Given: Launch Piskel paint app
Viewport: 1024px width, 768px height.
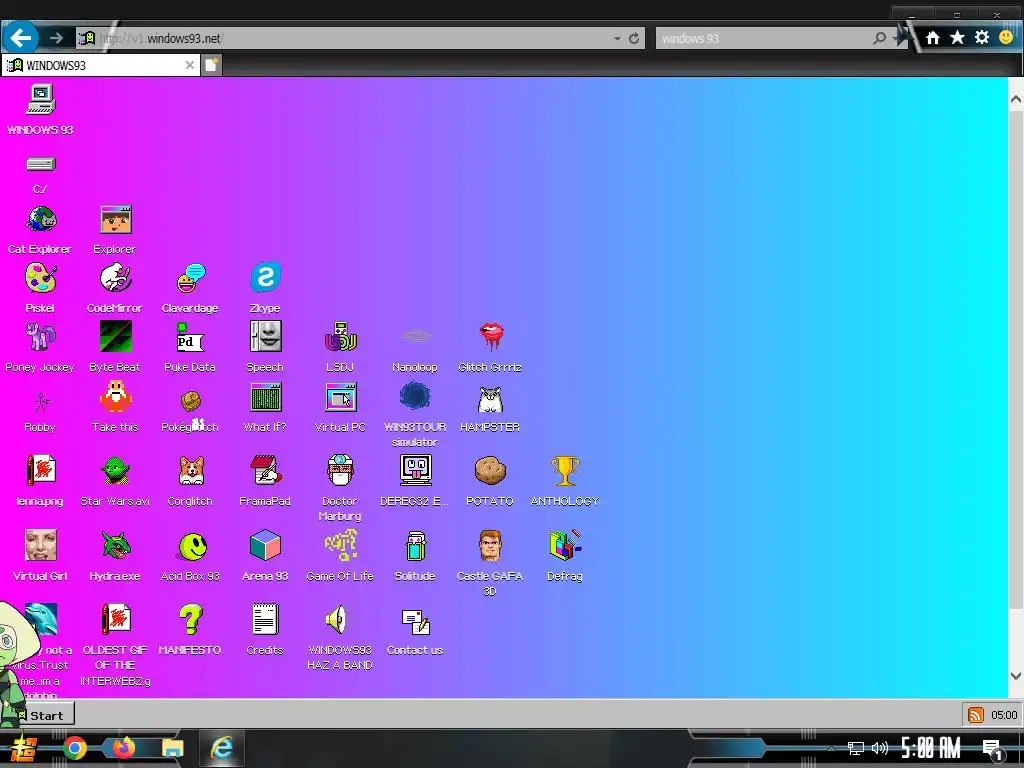Looking at the screenshot, I should 40,278.
